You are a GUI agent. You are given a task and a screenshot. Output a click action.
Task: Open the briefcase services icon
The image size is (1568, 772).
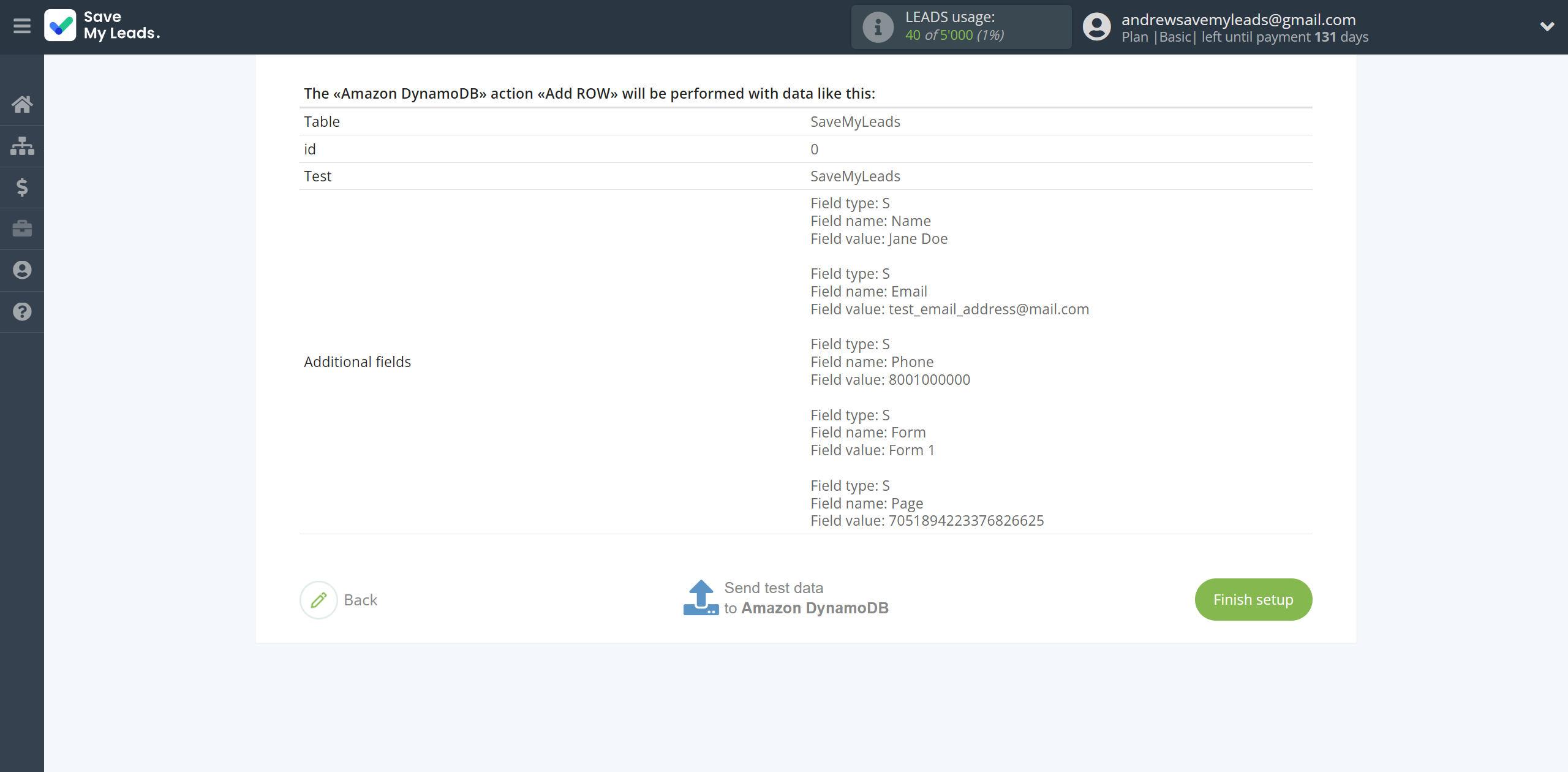point(22,229)
